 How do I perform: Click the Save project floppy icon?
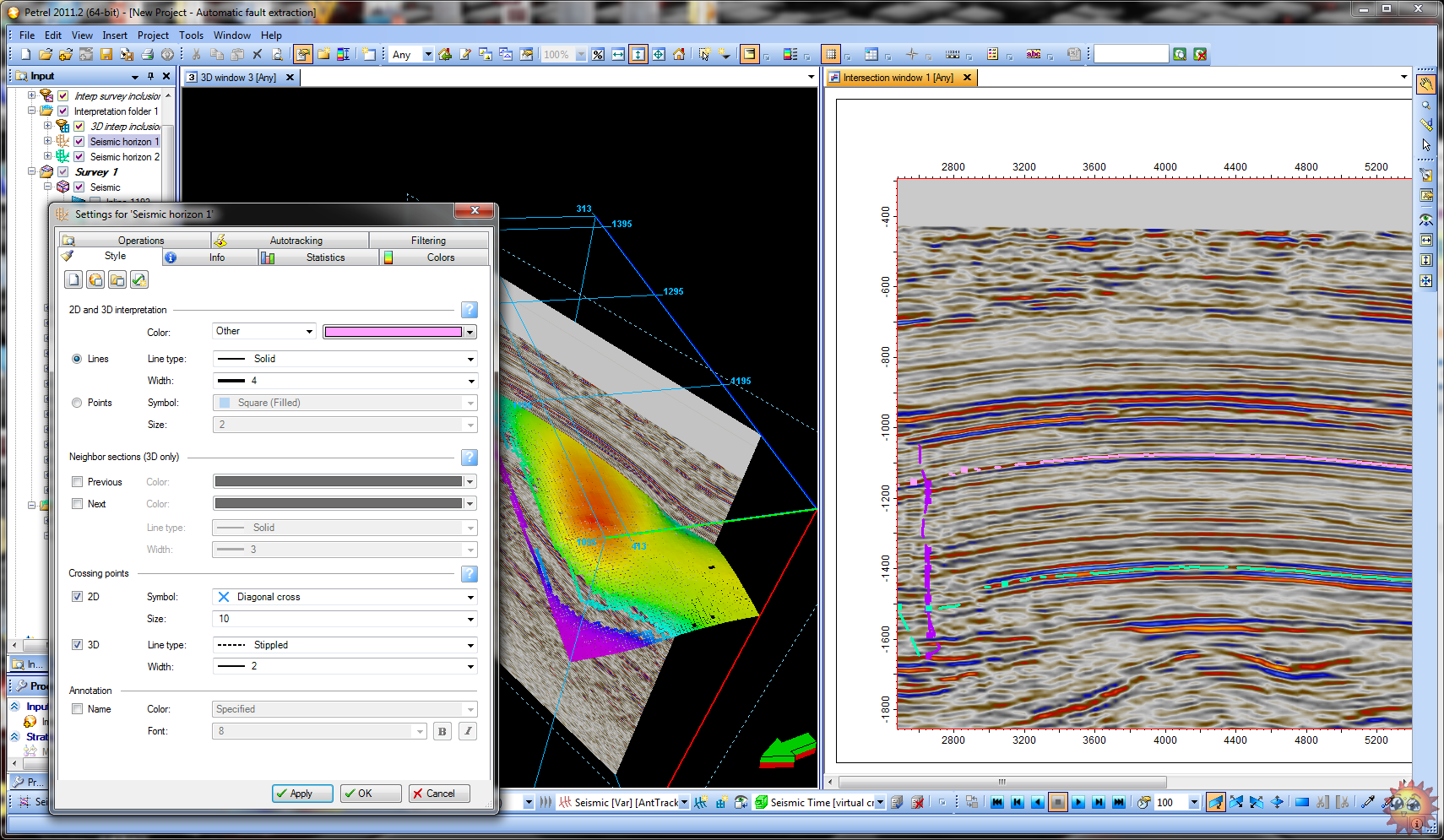pos(106,54)
